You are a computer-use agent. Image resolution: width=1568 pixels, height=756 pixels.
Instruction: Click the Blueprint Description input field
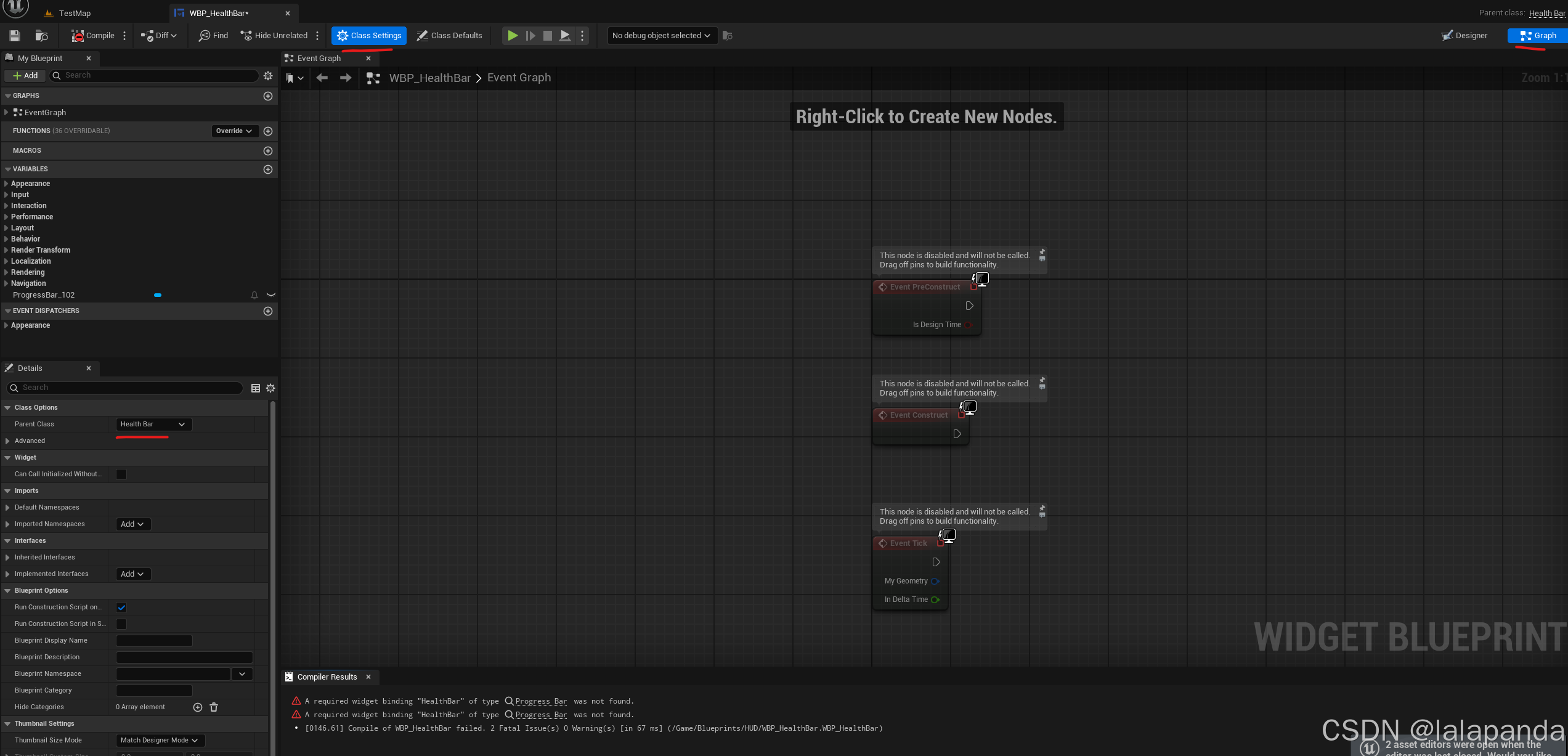click(184, 657)
